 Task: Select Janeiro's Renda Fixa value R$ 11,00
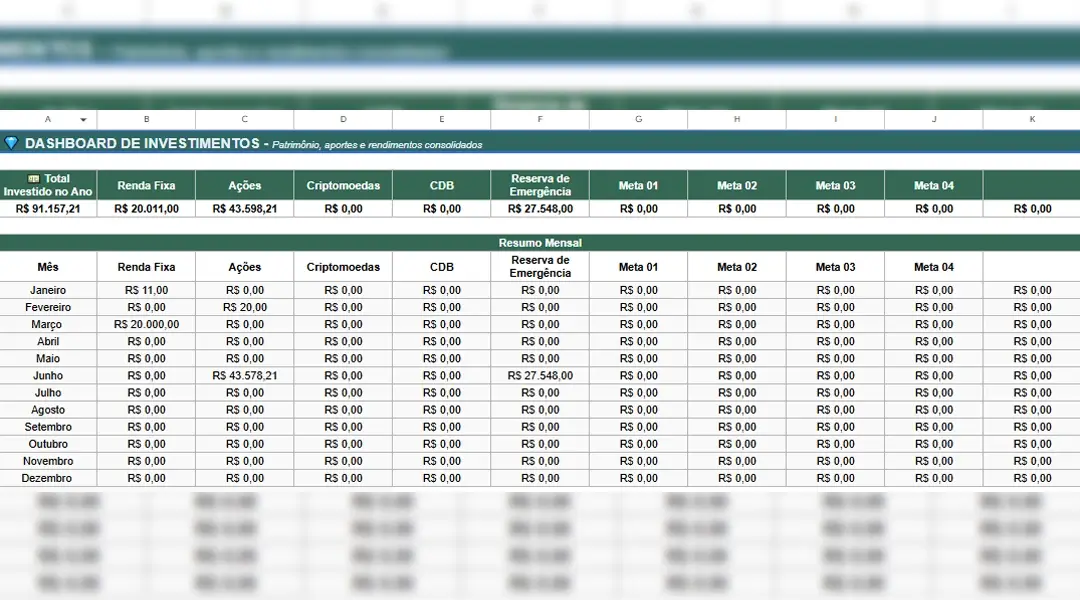pos(146,290)
